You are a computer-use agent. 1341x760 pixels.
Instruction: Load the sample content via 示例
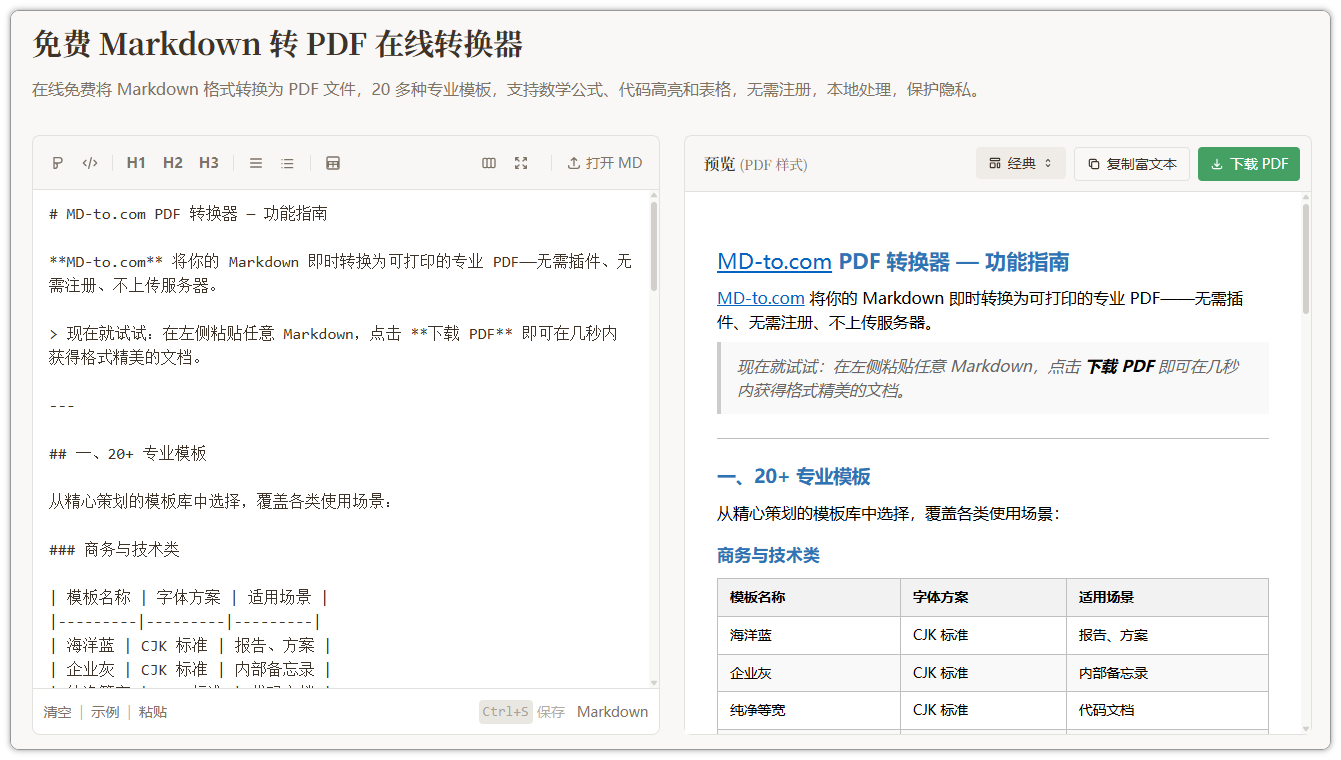[105, 712]
